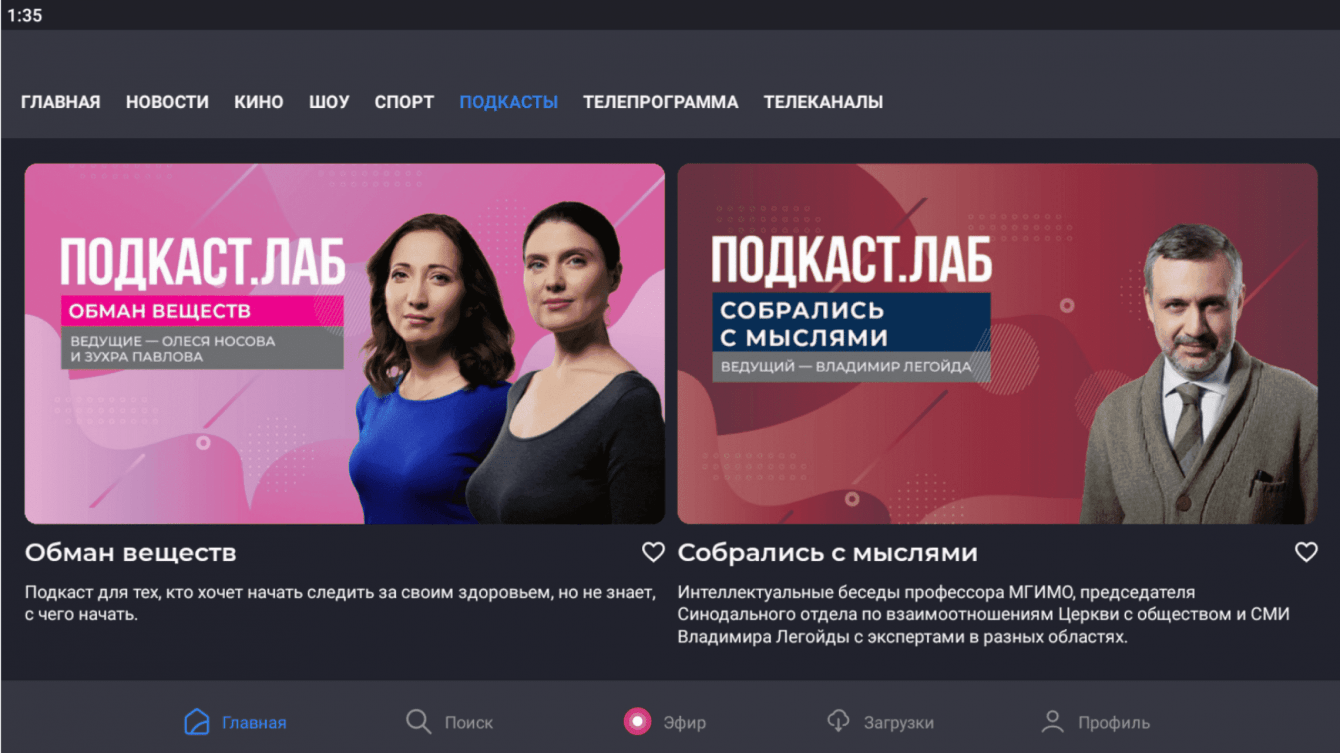1340x753 pixels.
Task: Switch to the КИНО tab
Action: tap(259, 102)
